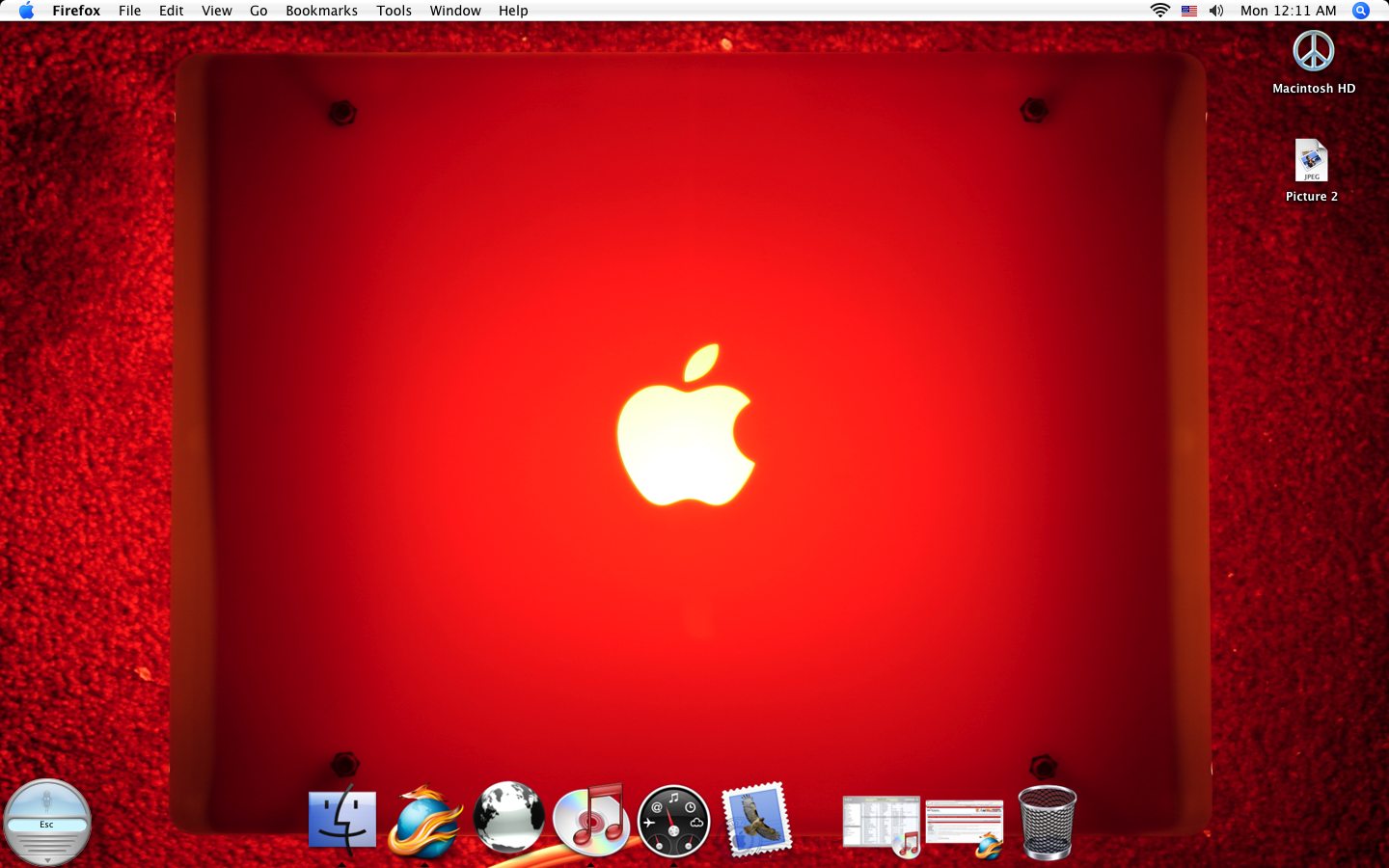The image size is (1389, 868).
Task: Open Mail from the Dock
Action: (x=756, y=820)
